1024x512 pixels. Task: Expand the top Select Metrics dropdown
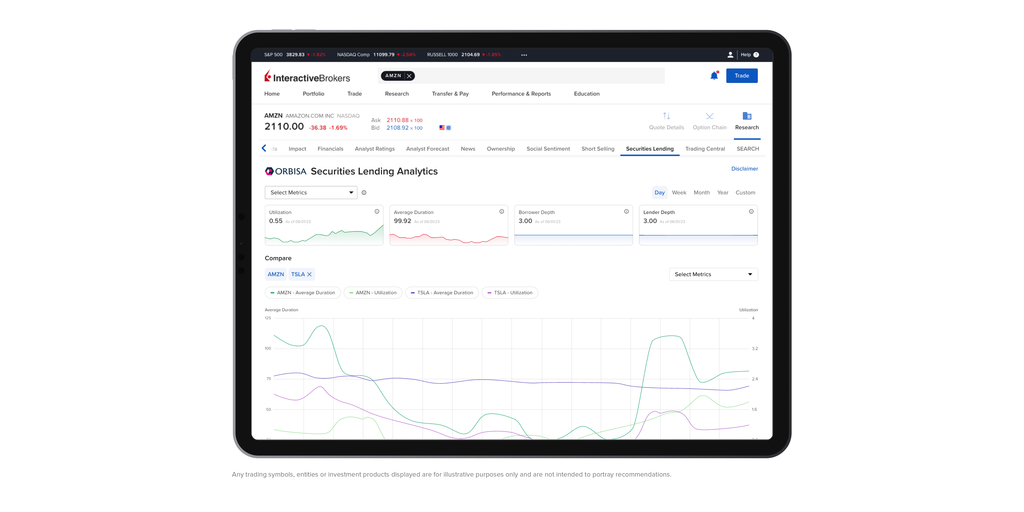(x=311, y=193)
